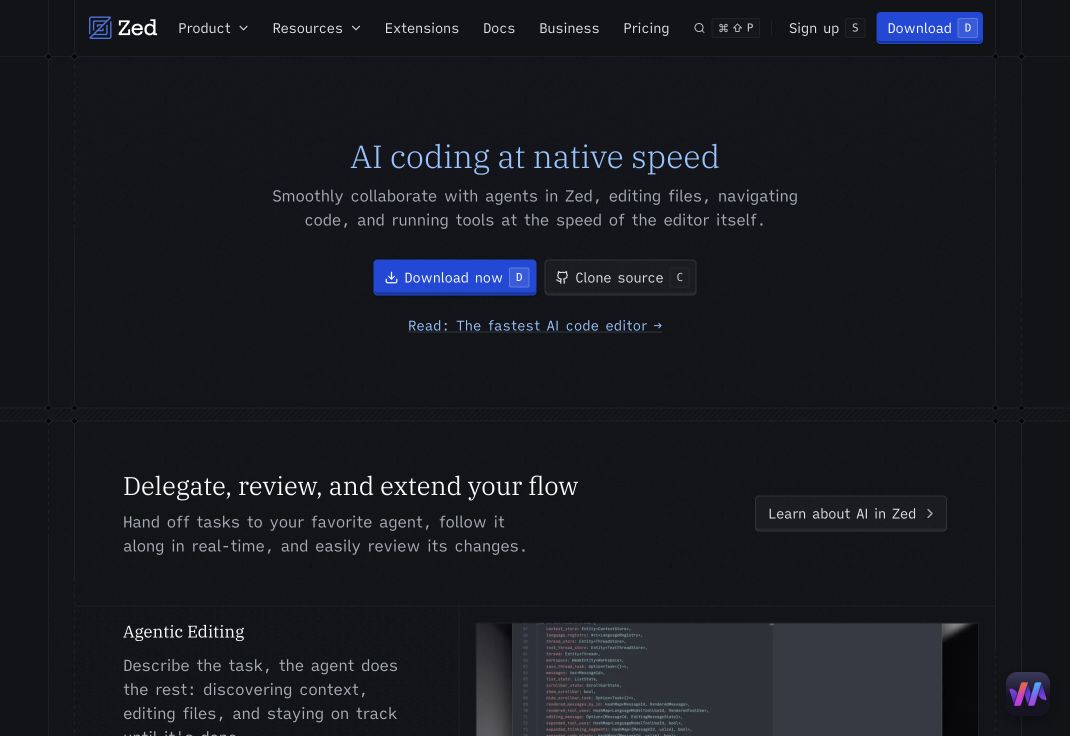1070x736 pixels.
Task: Open 'Read: The fastest AI code editor' link
Action: click(x=535, y=326)
